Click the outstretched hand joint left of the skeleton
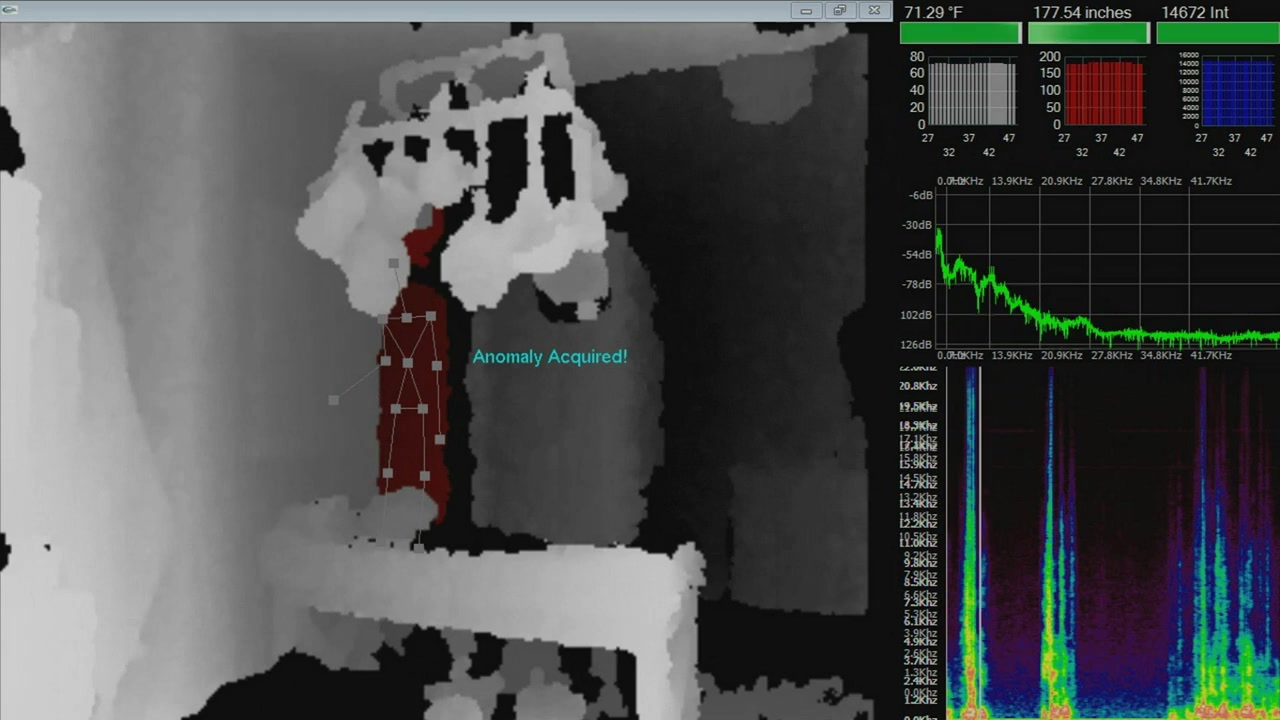The image size is (1280, 720). pos(333,400)
